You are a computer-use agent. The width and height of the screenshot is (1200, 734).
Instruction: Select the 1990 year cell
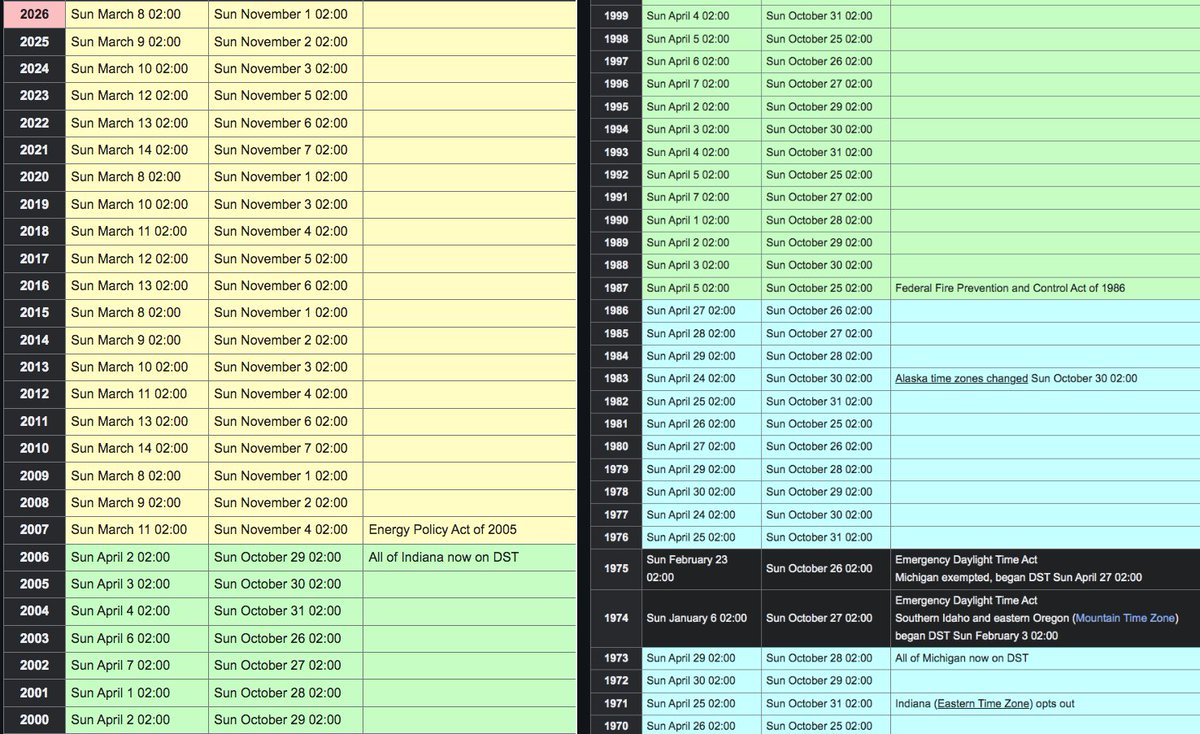tap(617, 221)
